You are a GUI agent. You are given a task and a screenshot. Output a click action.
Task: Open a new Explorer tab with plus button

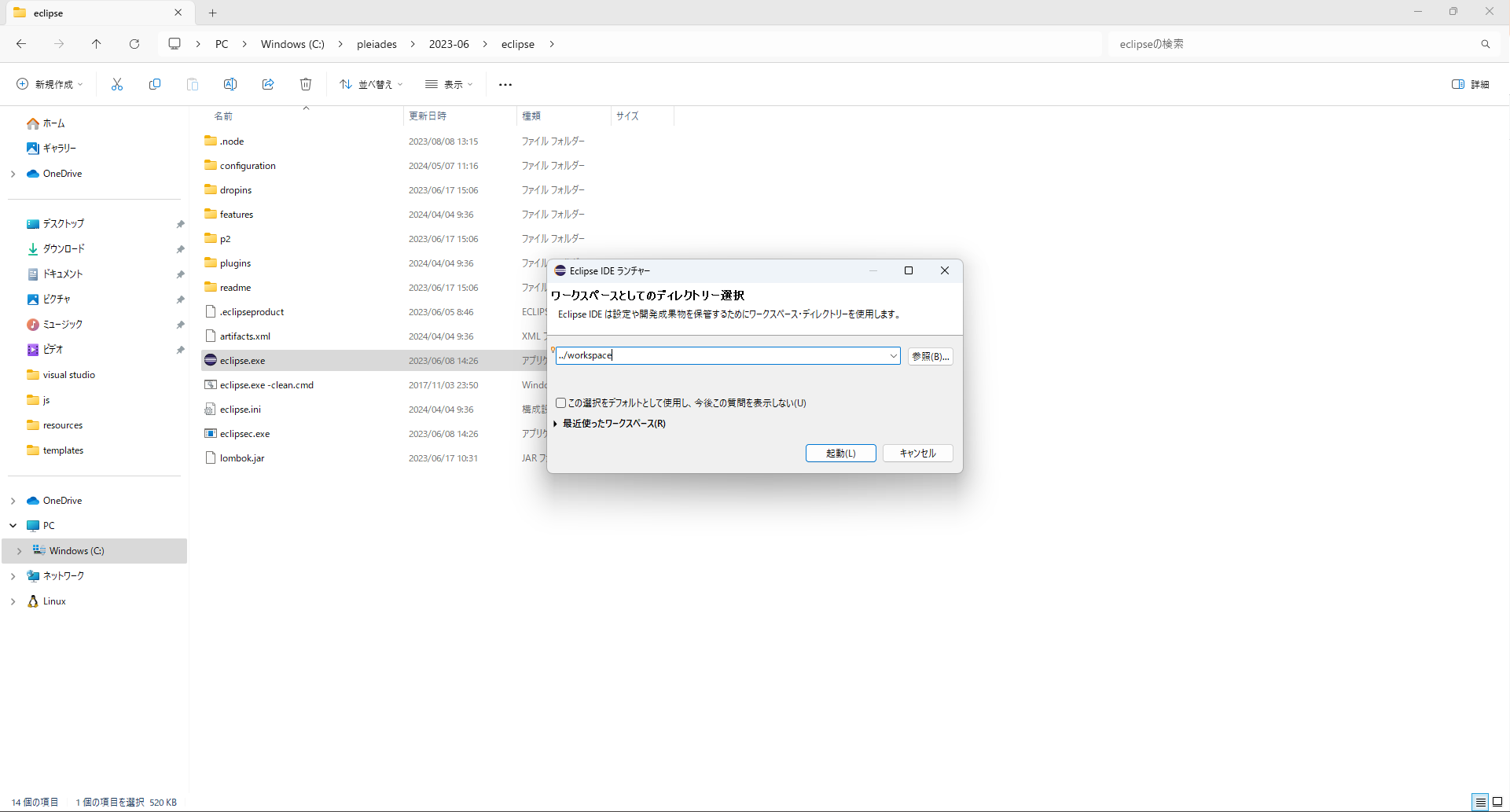coord(212,13)
